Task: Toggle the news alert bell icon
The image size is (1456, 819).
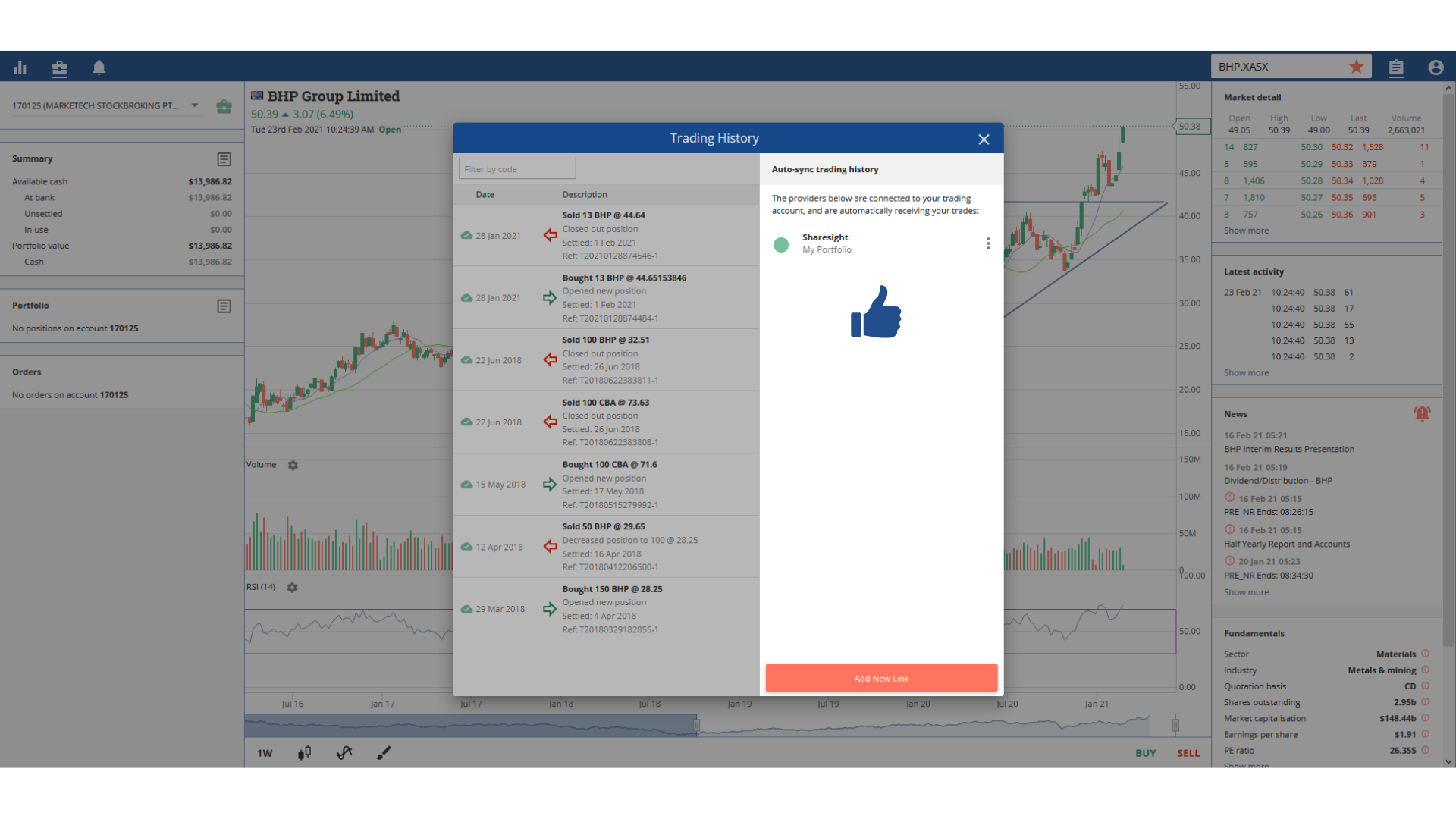Action: point(1421,413)
